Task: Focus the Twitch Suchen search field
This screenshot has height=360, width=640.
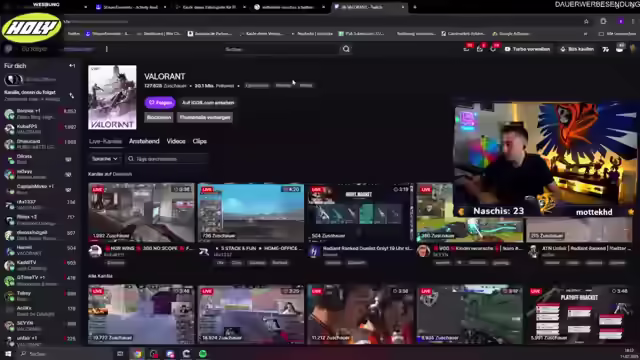Action: click(x=281, y=49)
